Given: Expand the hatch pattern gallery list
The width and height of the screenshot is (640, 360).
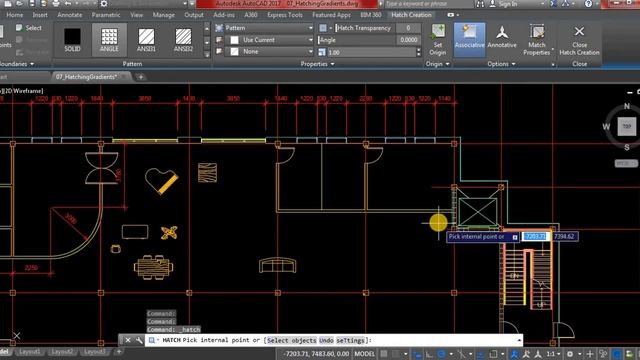Looking at the screenshot, I should coord(207,54).
